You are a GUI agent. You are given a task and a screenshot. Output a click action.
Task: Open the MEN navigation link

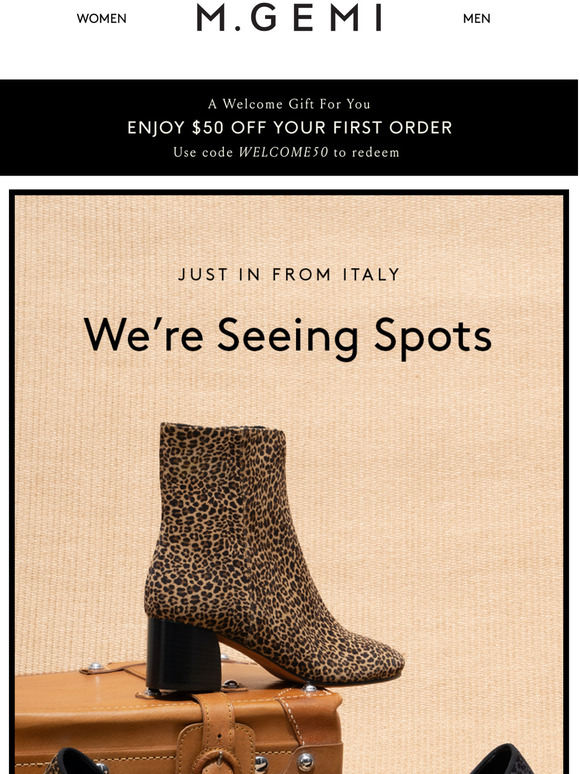tap(476, 18)
